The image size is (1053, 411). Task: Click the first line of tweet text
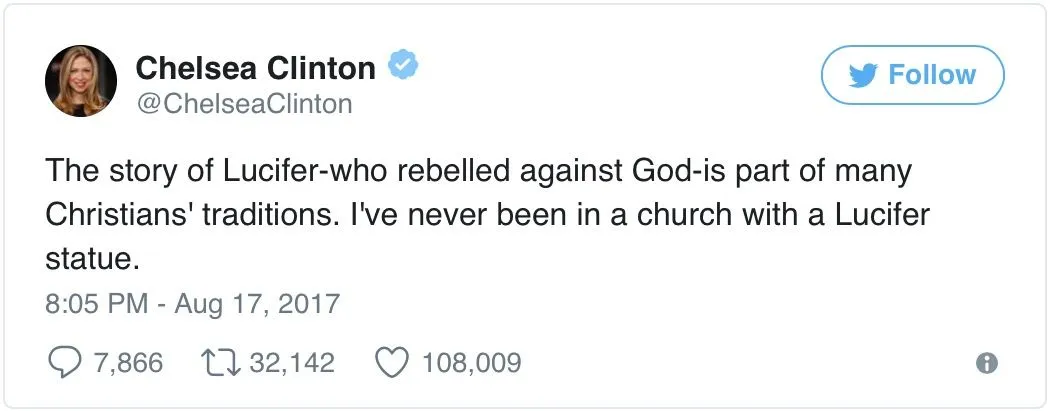click(x=478, y=171)
